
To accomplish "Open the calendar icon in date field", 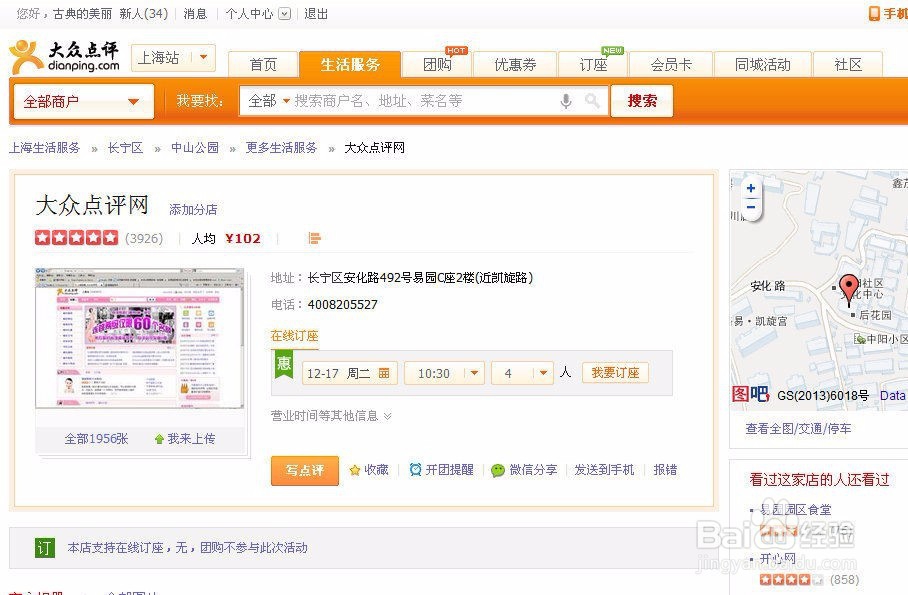I will click(x=384, y=373).
